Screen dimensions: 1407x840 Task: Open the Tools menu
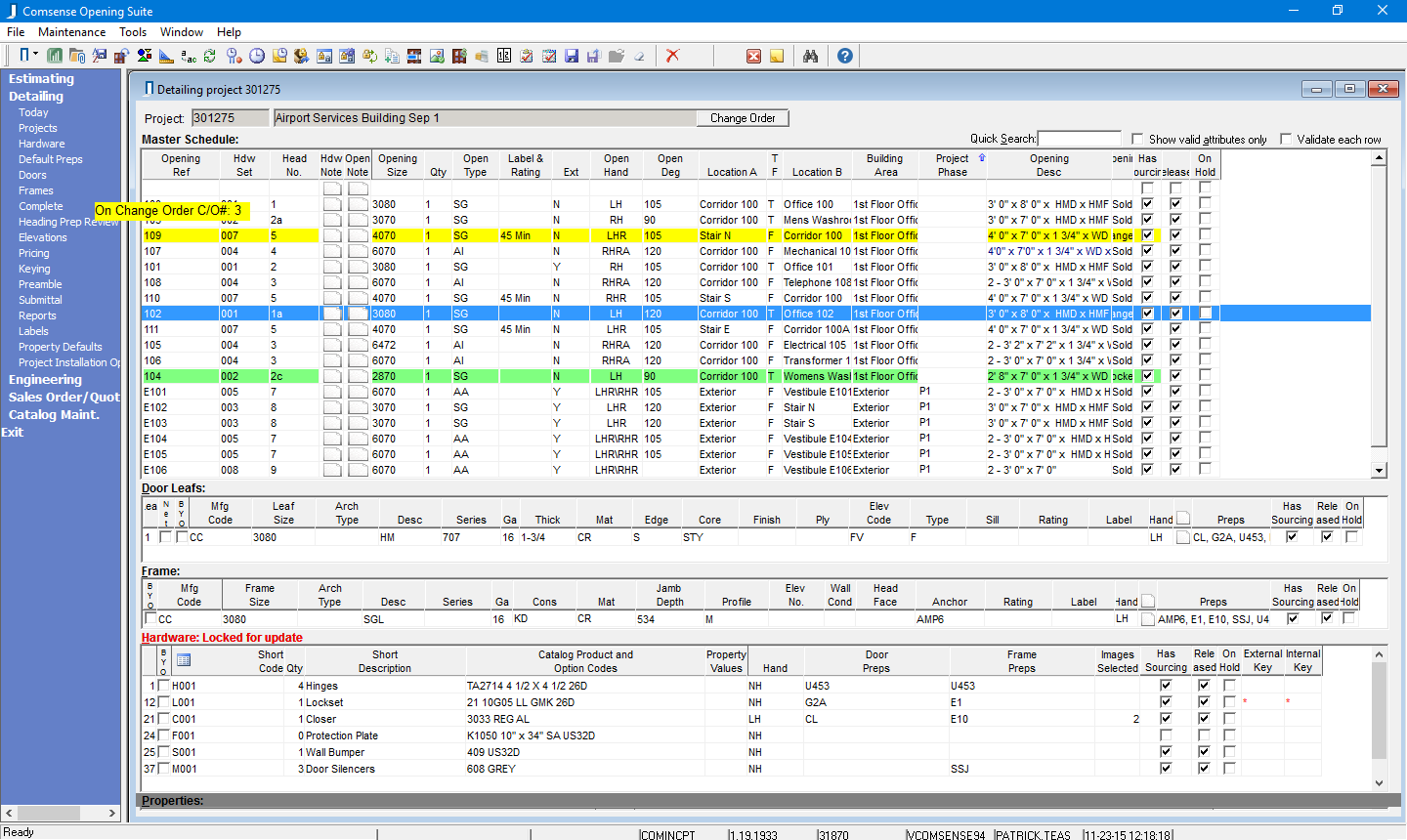133,32
